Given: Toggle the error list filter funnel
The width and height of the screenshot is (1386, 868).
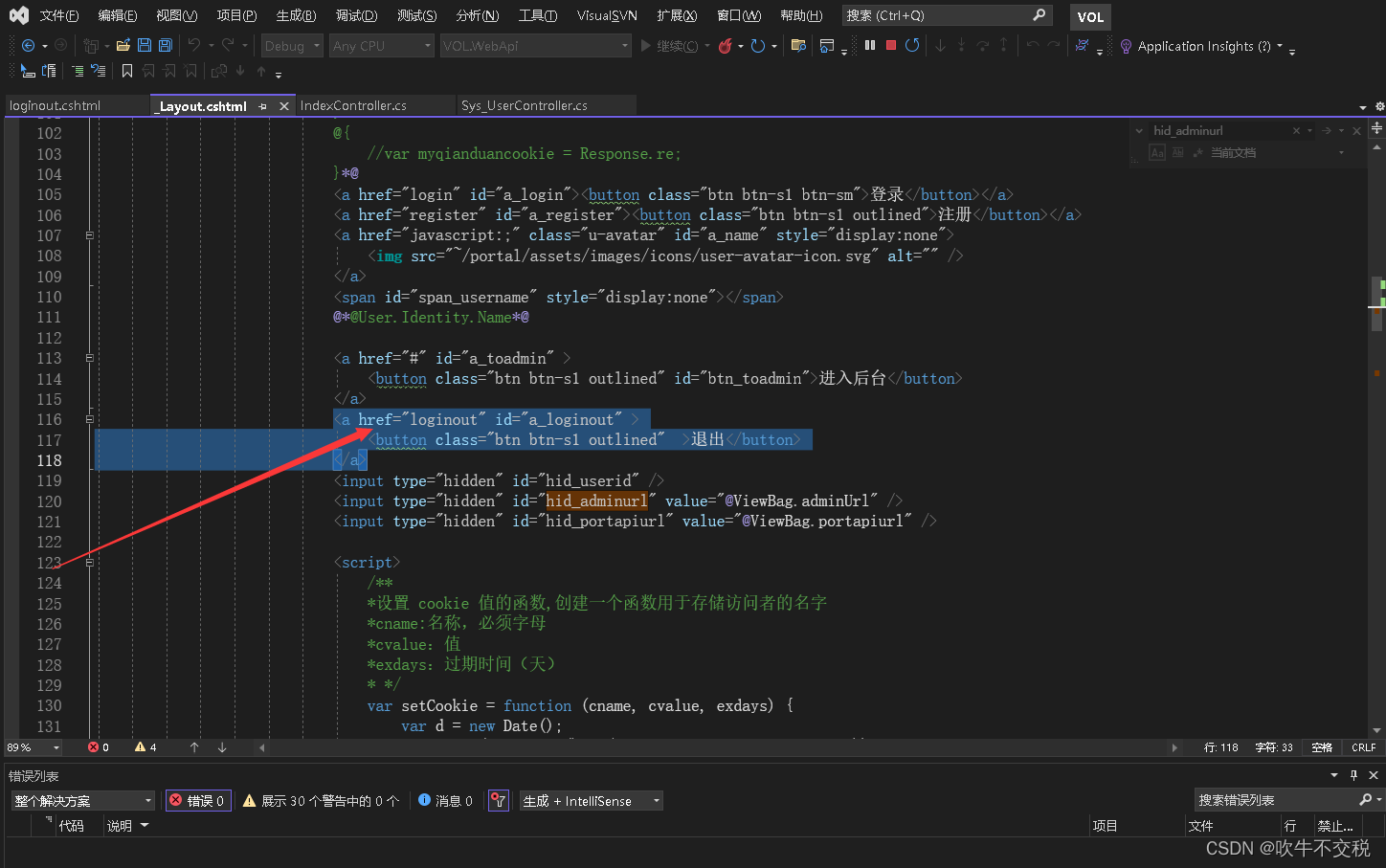Looking at the screenshot, I should (498, 801).
